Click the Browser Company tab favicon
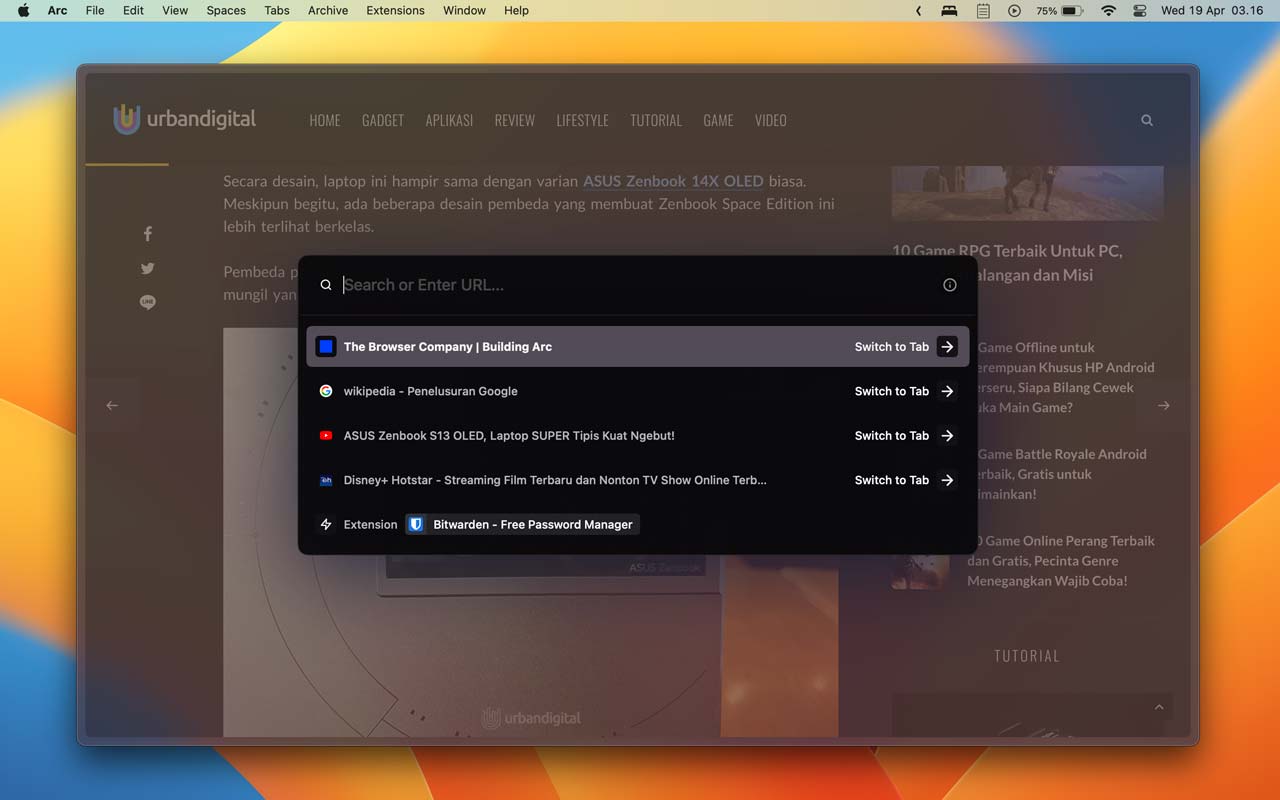The width and height of the screenshot is (1280, 800). click(325, 346)
